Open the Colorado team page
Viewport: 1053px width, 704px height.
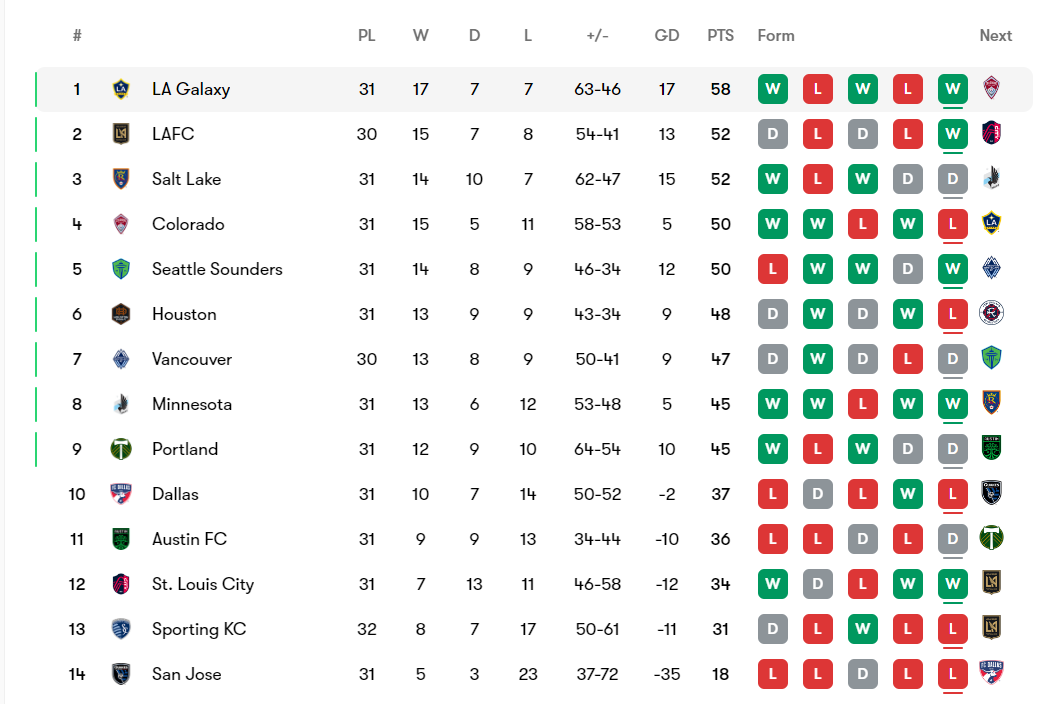[188, 224]
